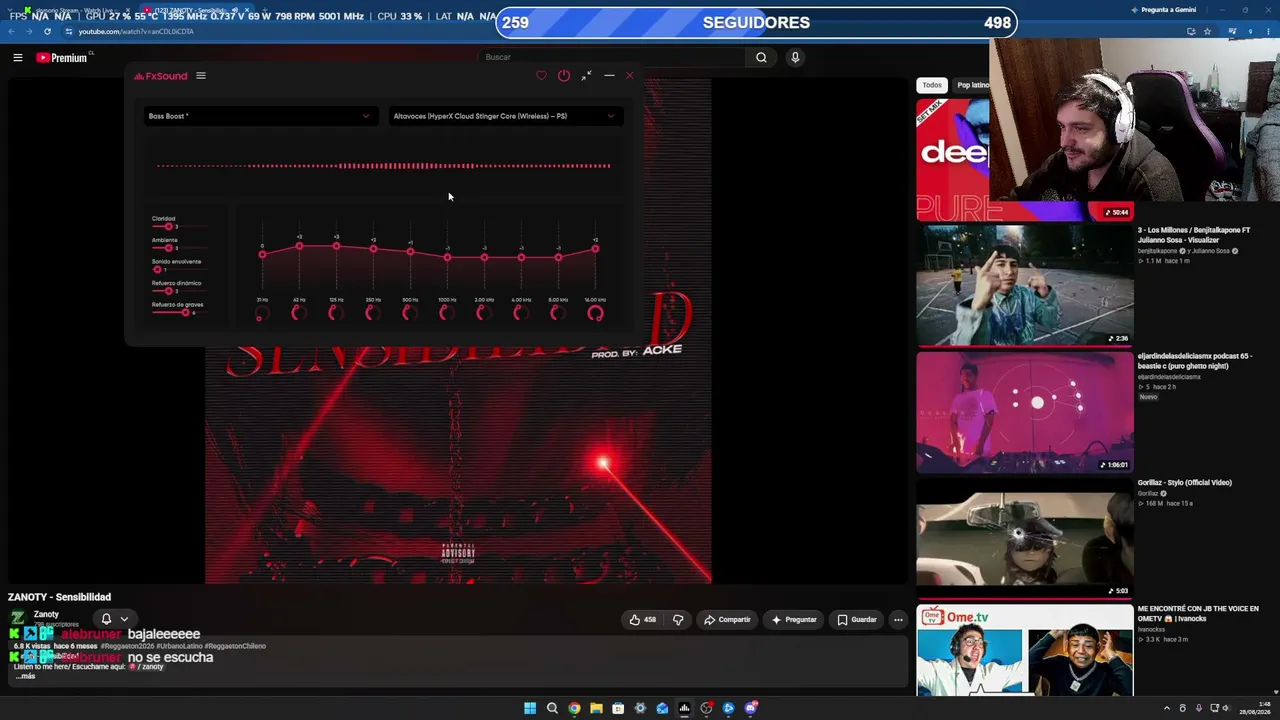This screenshot has height=720, width=1280.
Task: Click the FxSound heart donate icon
Action: click(542, 76)
